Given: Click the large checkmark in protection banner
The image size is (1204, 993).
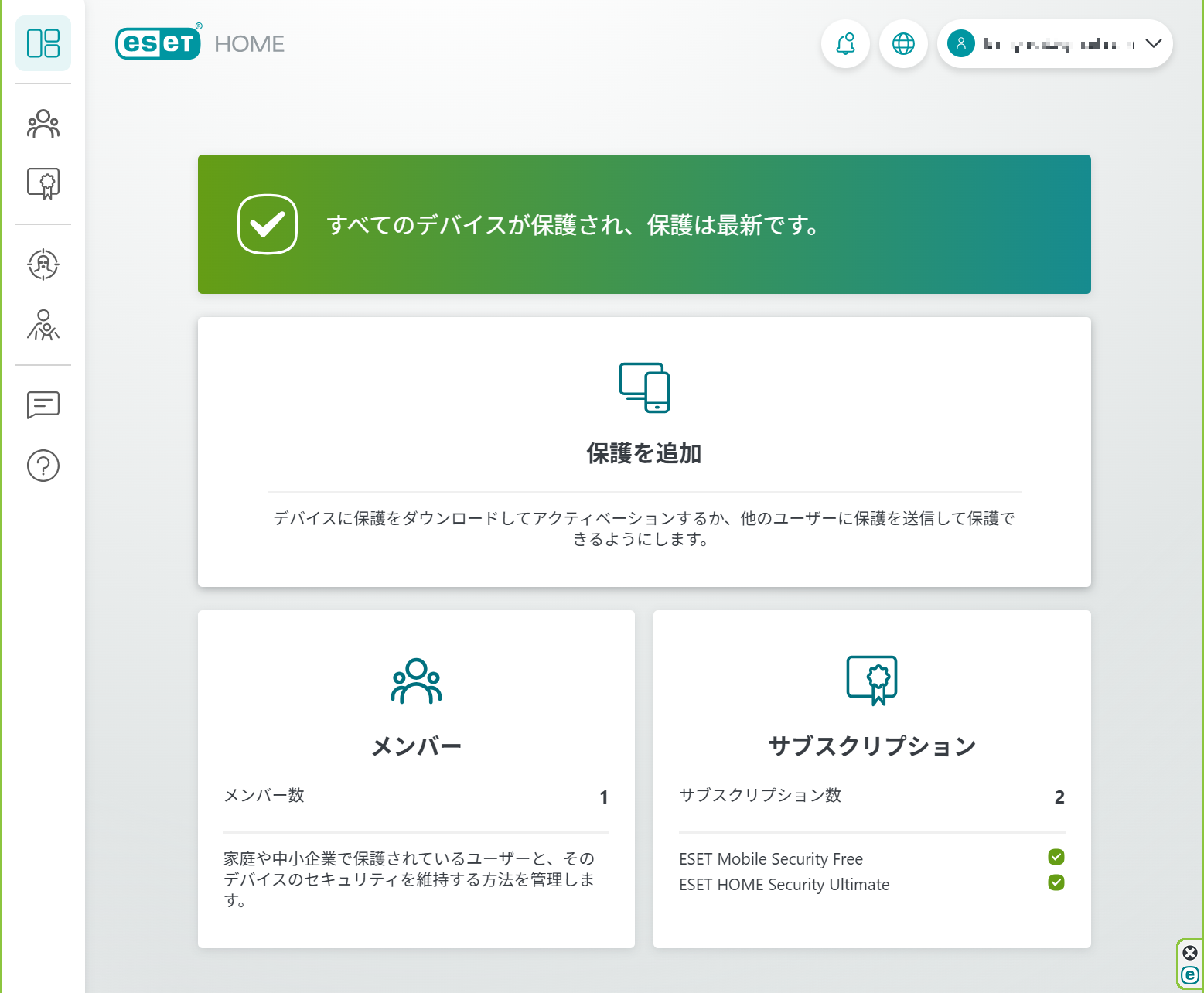Looking at the screenshot, I should click(x=268, y=224).
